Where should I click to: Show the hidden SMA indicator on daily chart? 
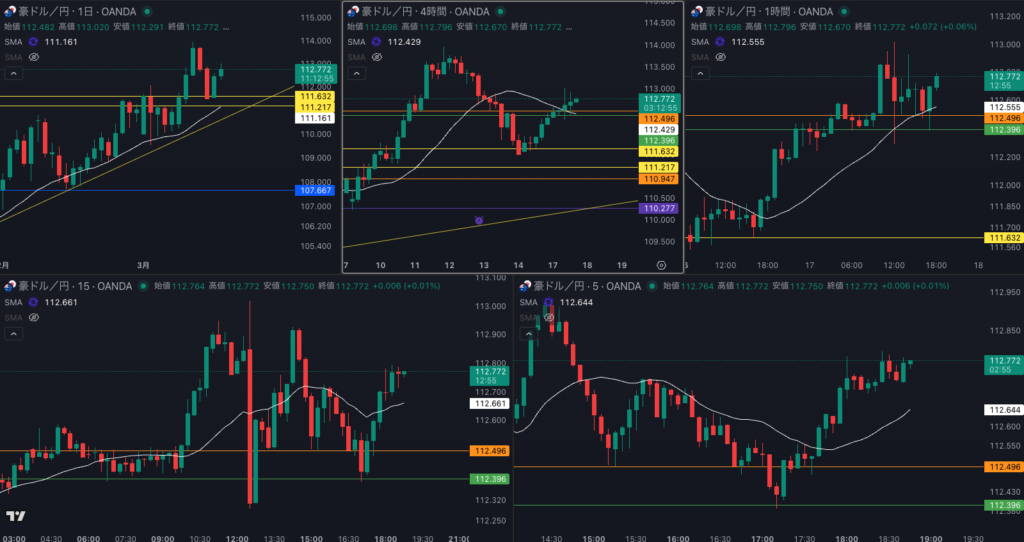33,58
